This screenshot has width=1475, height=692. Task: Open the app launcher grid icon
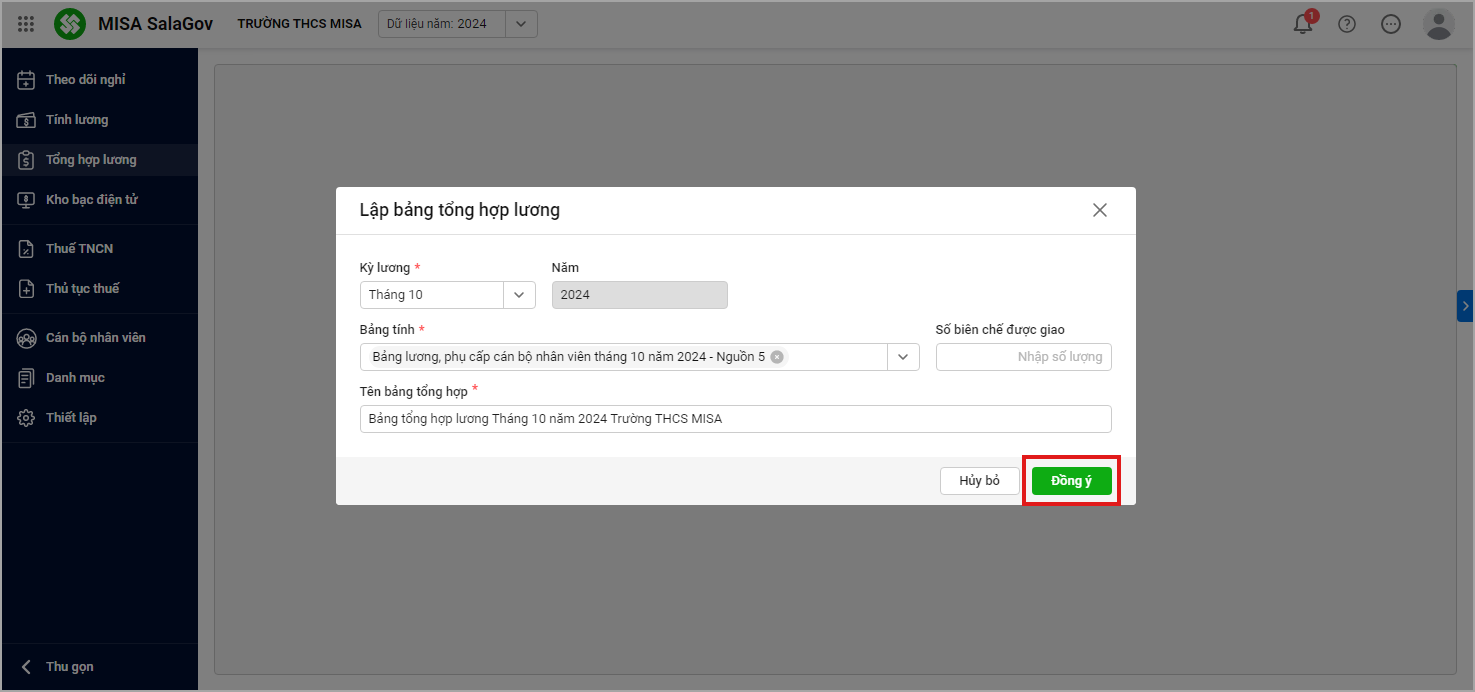coord(26,24)
